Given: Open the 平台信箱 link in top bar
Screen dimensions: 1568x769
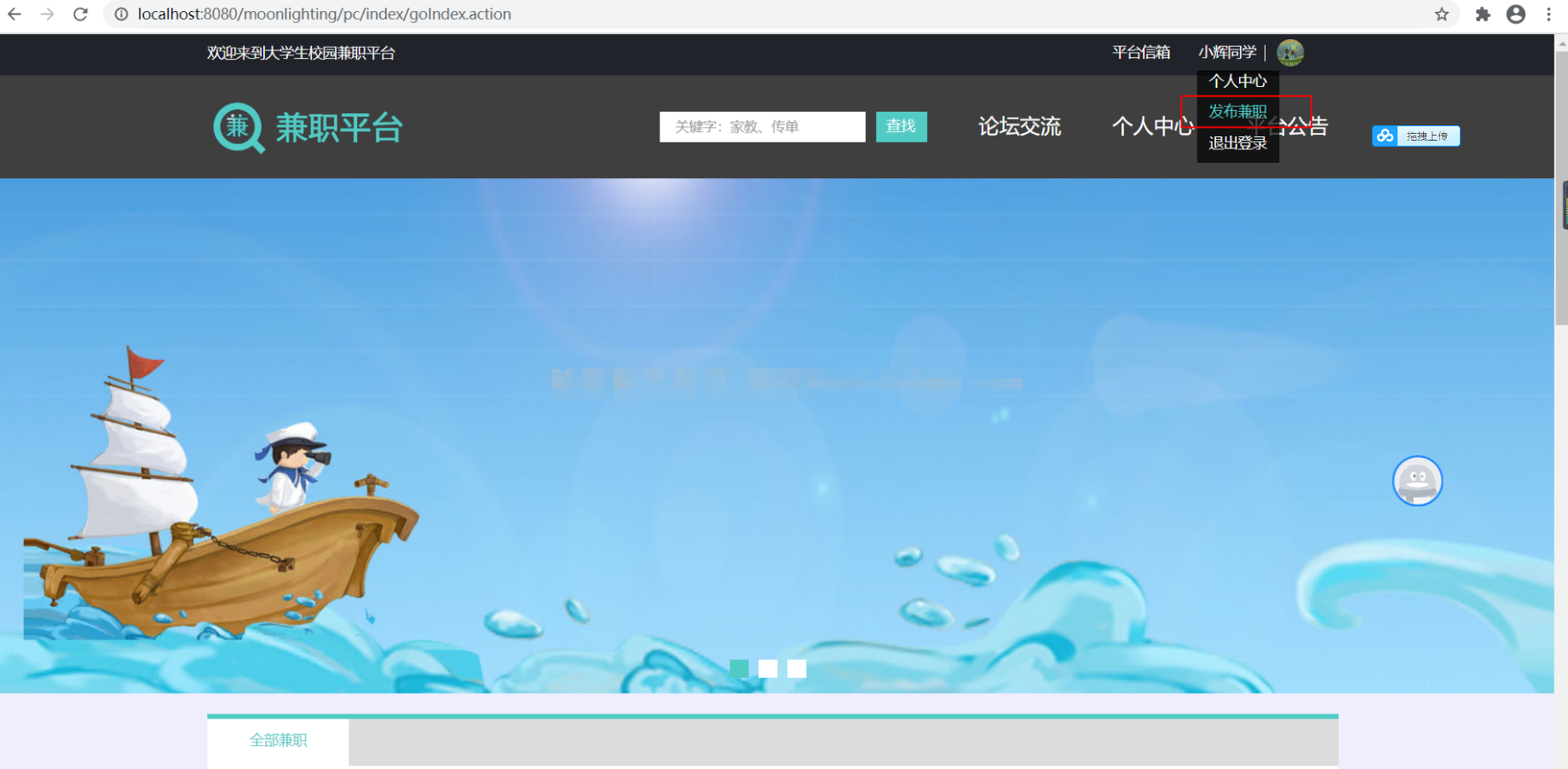Looking at the screenshot, I should (x=1141, y=53).
